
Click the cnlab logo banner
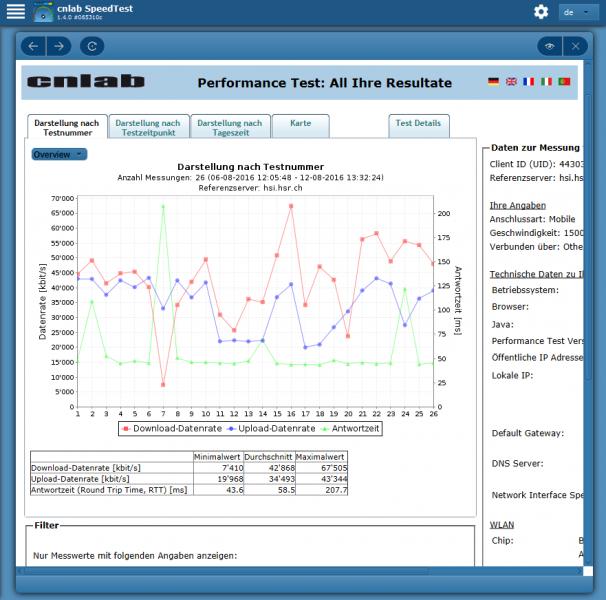86,81
